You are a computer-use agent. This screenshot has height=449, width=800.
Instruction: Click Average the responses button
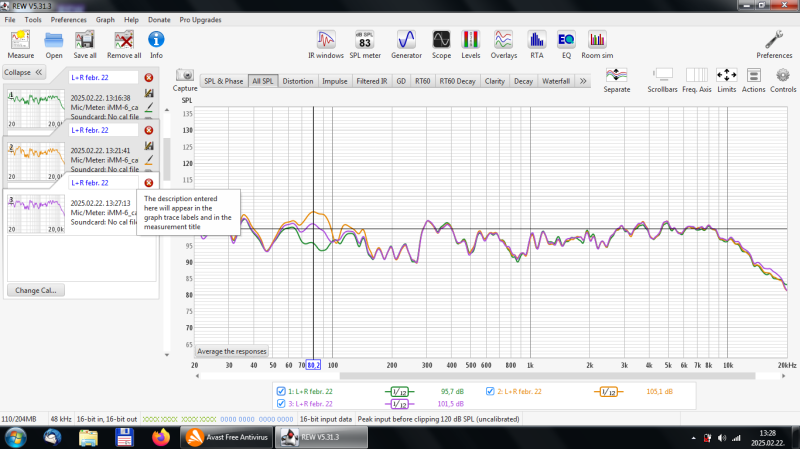click(x=232, y=351)
